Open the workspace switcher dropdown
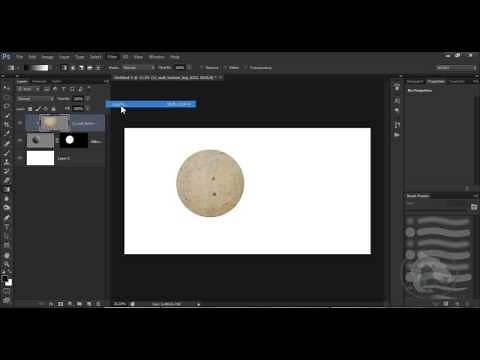 (456, 68)
